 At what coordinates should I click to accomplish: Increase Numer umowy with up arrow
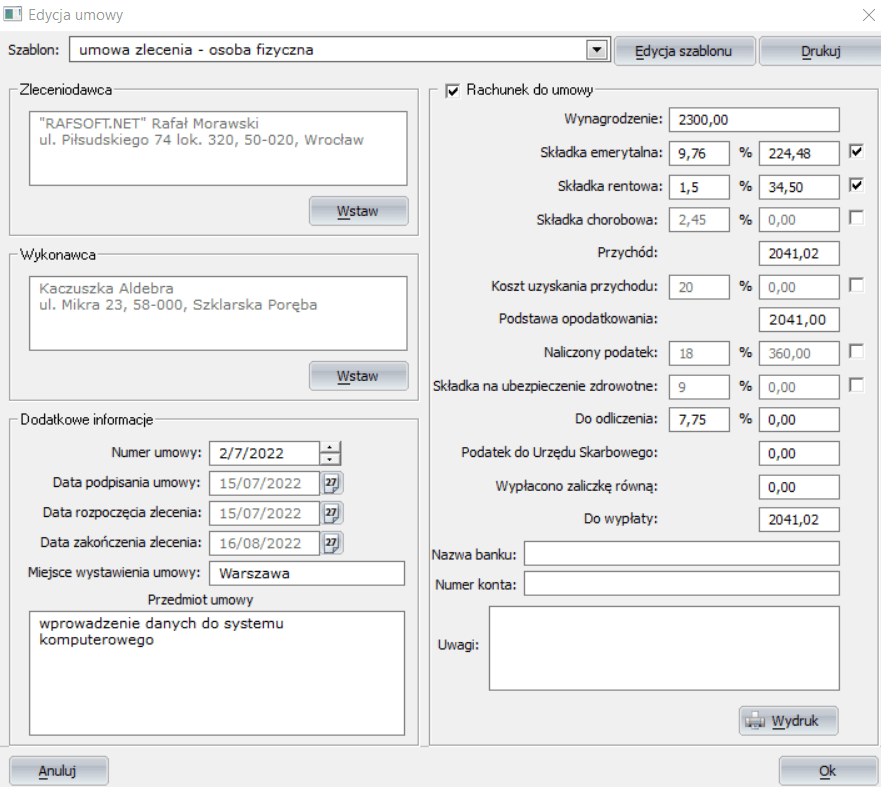(331, 447)
